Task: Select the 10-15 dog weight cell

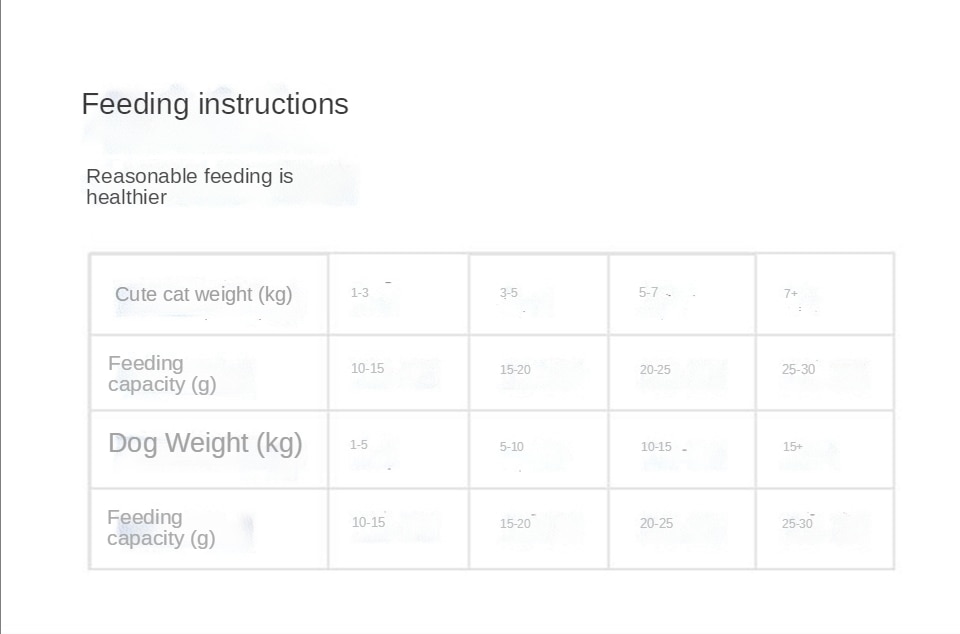Action: (657, 447)
